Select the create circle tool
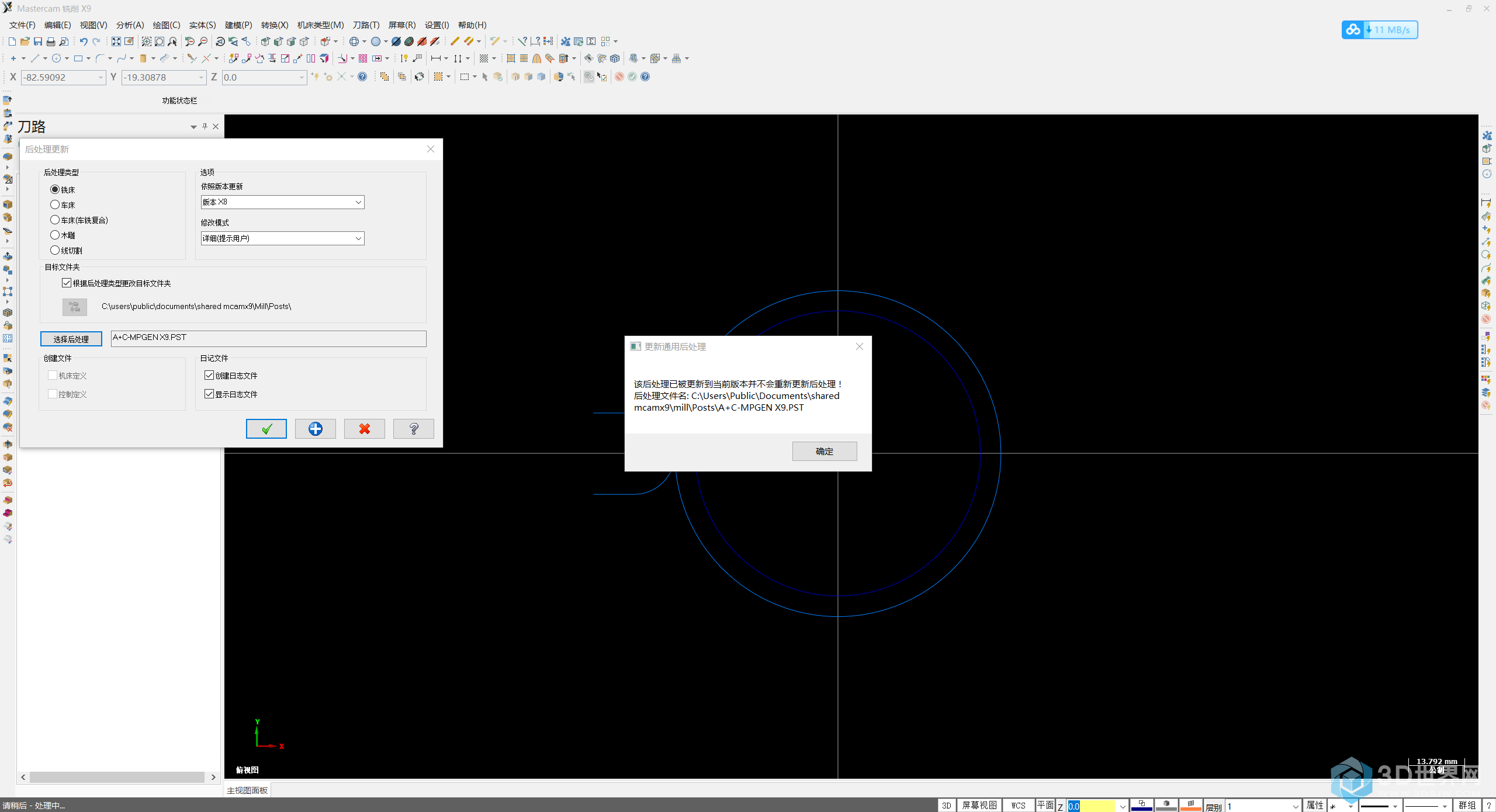Image resolution: width=1496 pixels, height=812 pixels. tap(57, 58)
